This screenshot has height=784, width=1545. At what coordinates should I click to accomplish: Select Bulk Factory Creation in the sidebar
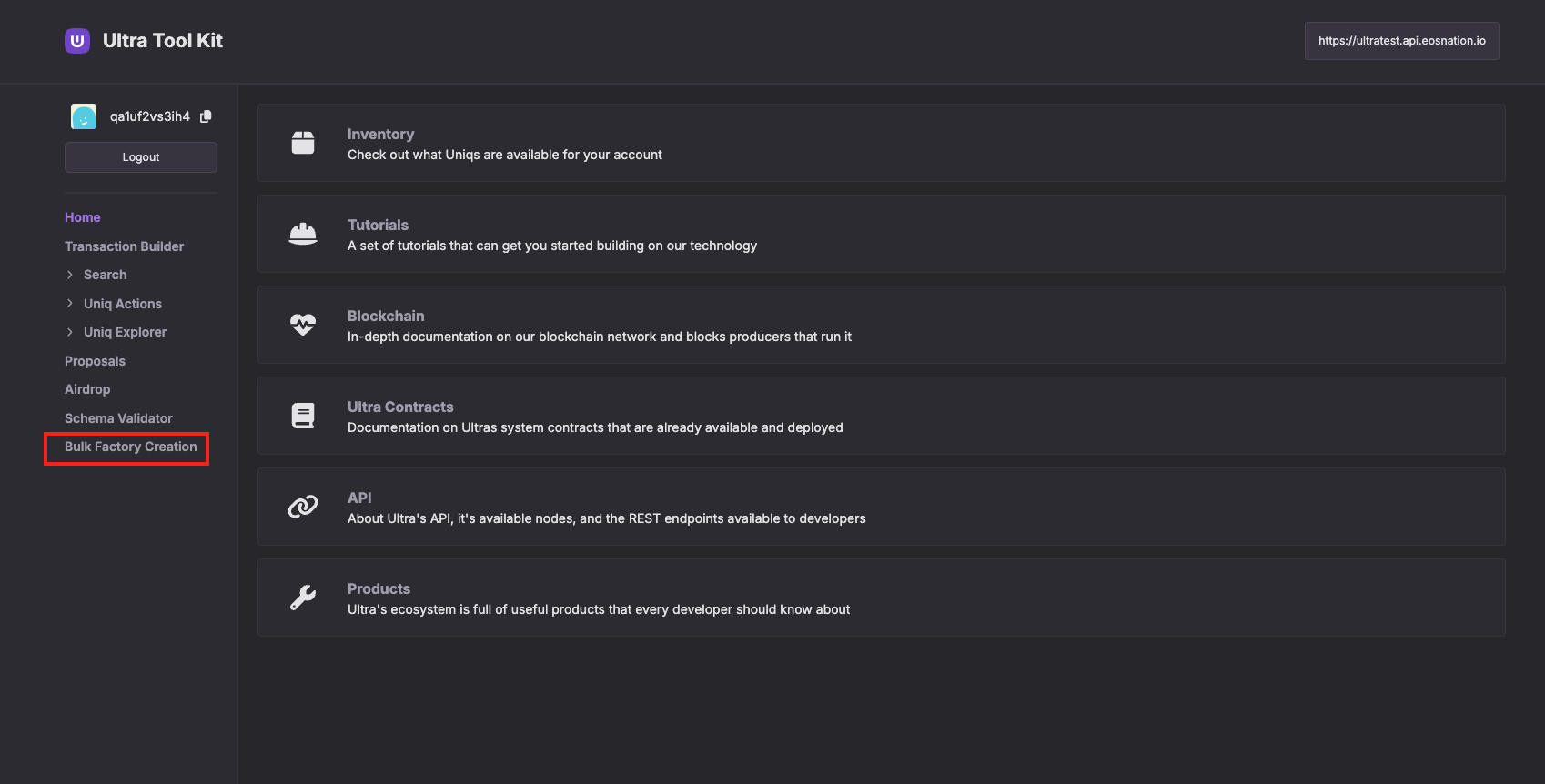[130, 447]
